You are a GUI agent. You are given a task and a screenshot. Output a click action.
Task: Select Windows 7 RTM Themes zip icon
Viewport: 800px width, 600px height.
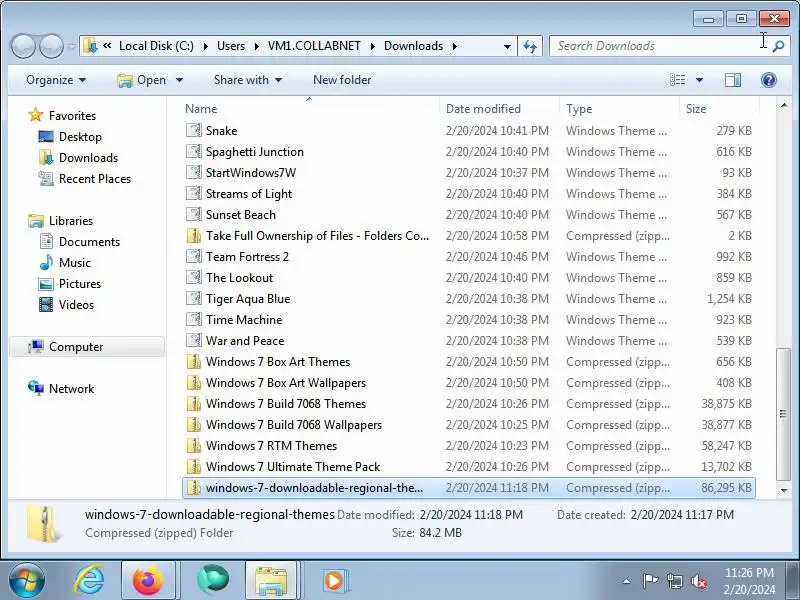193,445
